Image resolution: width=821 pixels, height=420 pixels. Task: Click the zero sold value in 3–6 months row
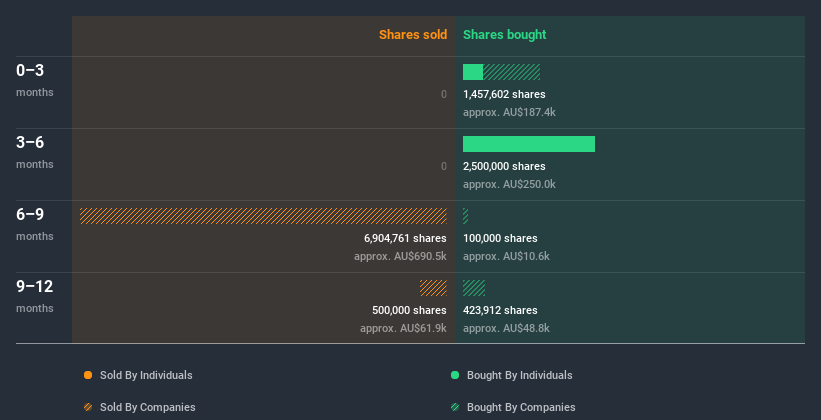click(x=444, y=166)
